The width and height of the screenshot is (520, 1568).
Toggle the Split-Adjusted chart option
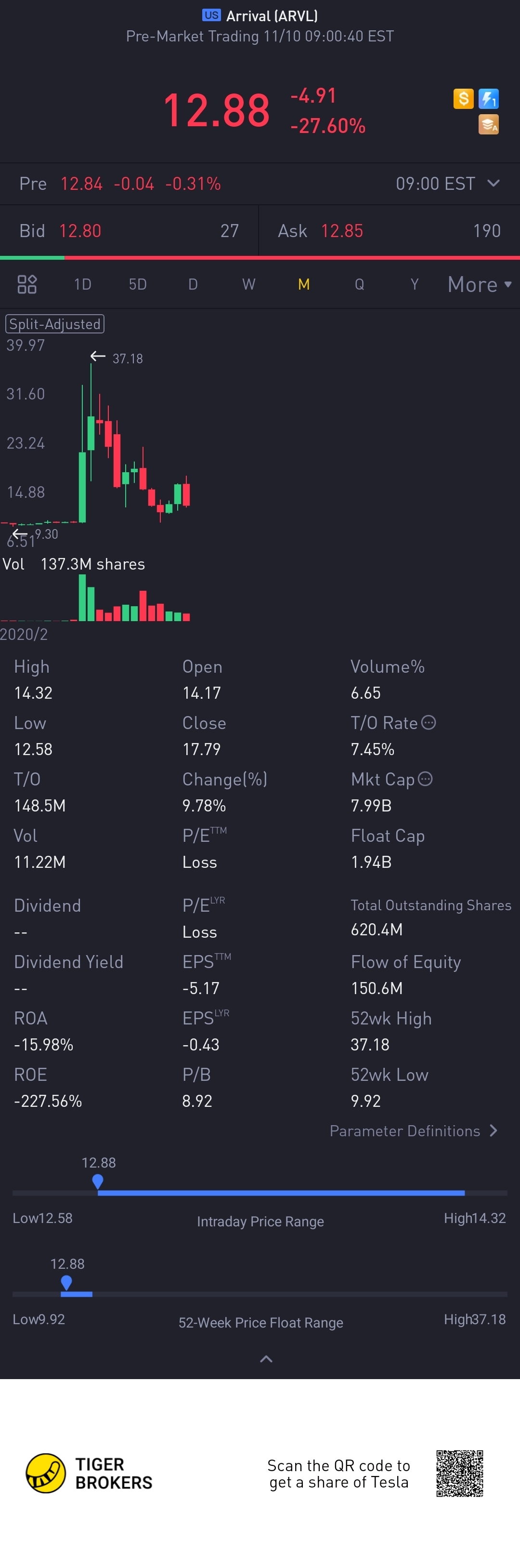coord(55,324)
